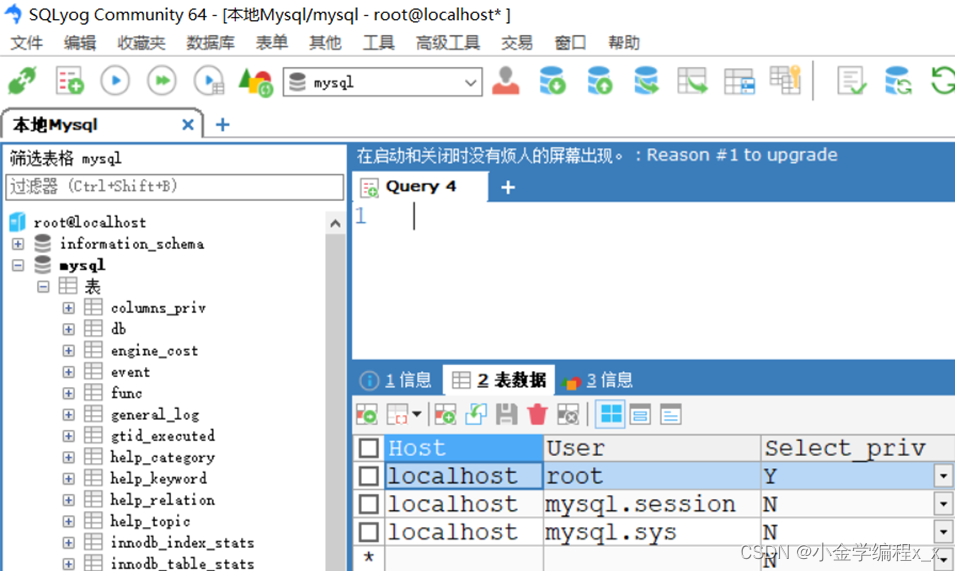Open the 高级工具 menu
955x571 pixels.
click(x=448, y=43)
